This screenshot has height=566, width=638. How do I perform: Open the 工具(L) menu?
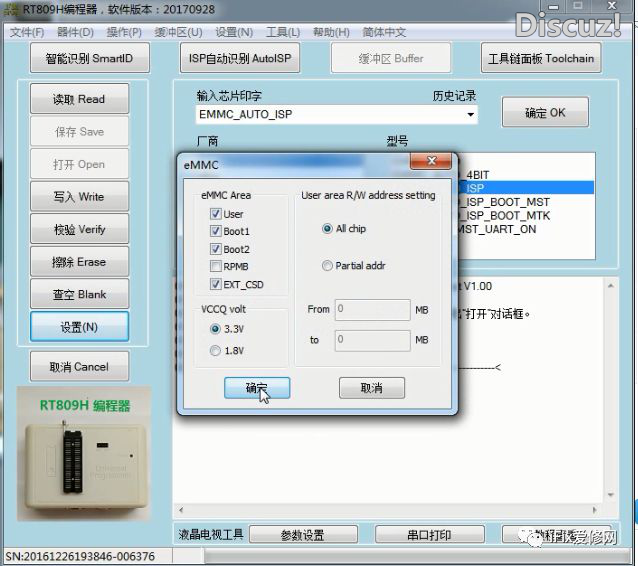[283, 32]
